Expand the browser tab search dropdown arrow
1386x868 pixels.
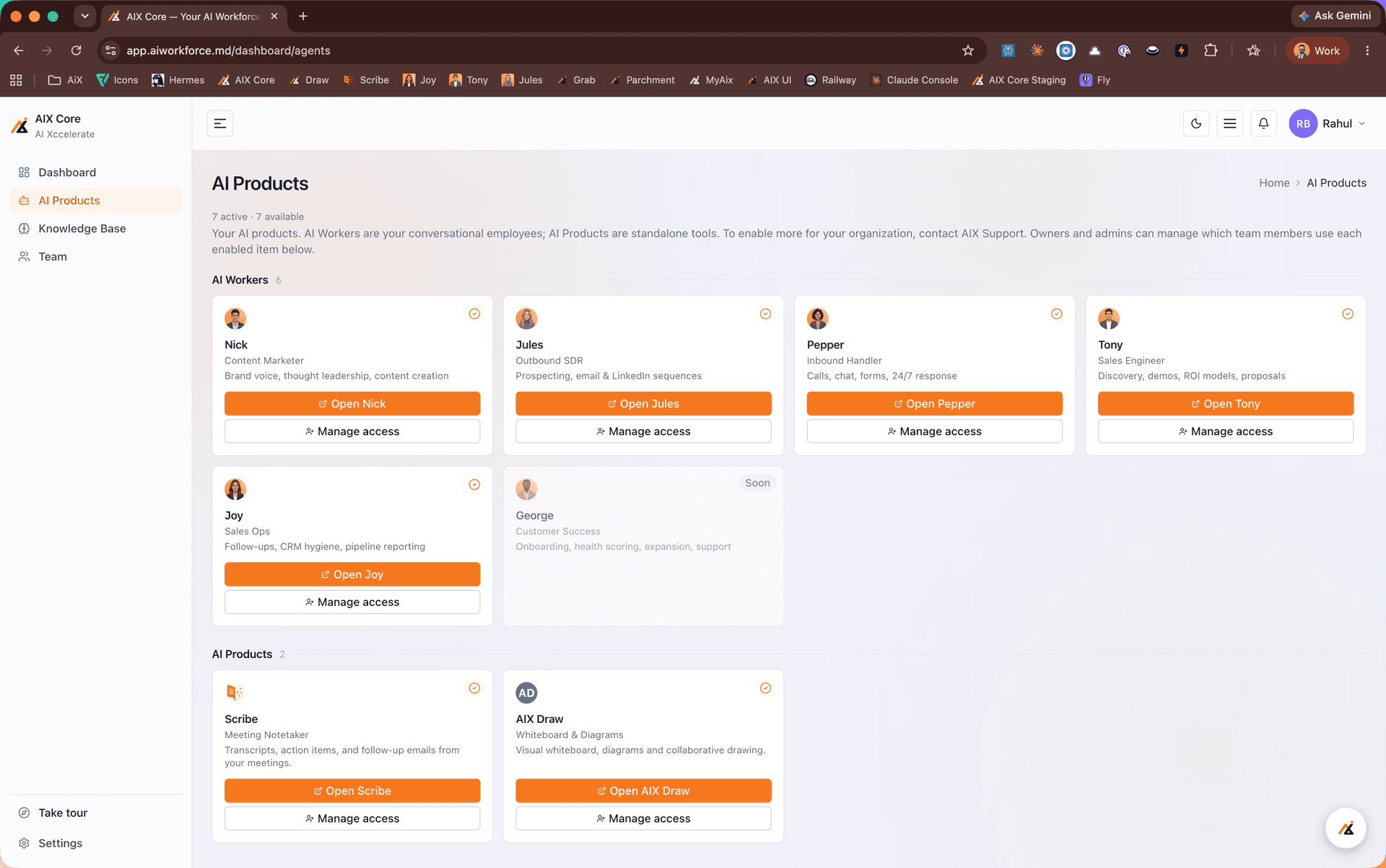click(85, 16)
